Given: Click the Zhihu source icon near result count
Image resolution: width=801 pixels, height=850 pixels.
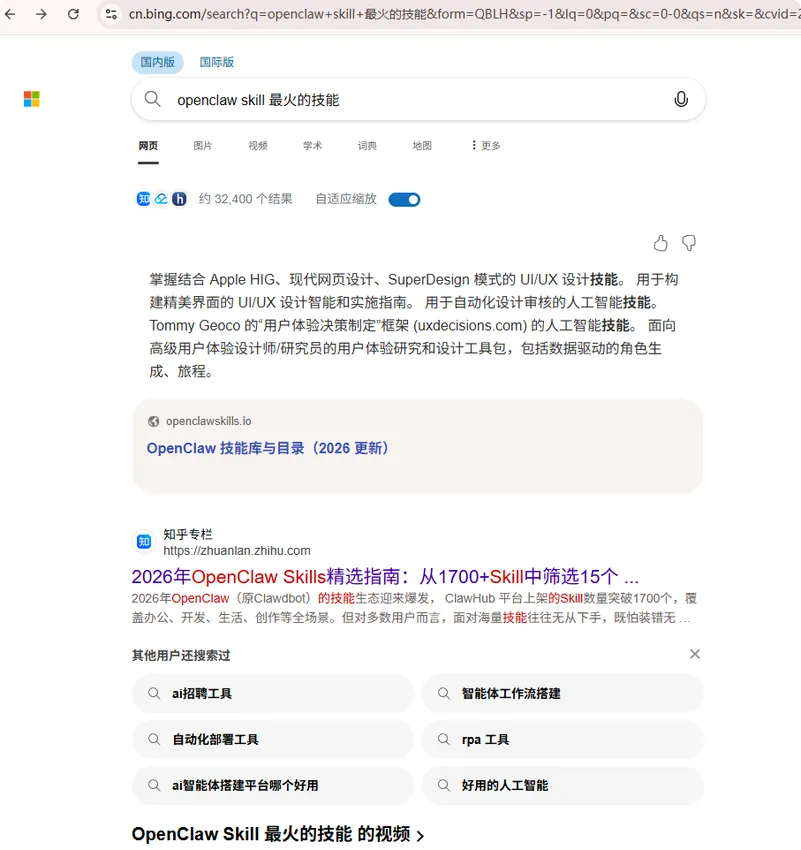Looking at the screenshot, I should (x=143, y=199).
